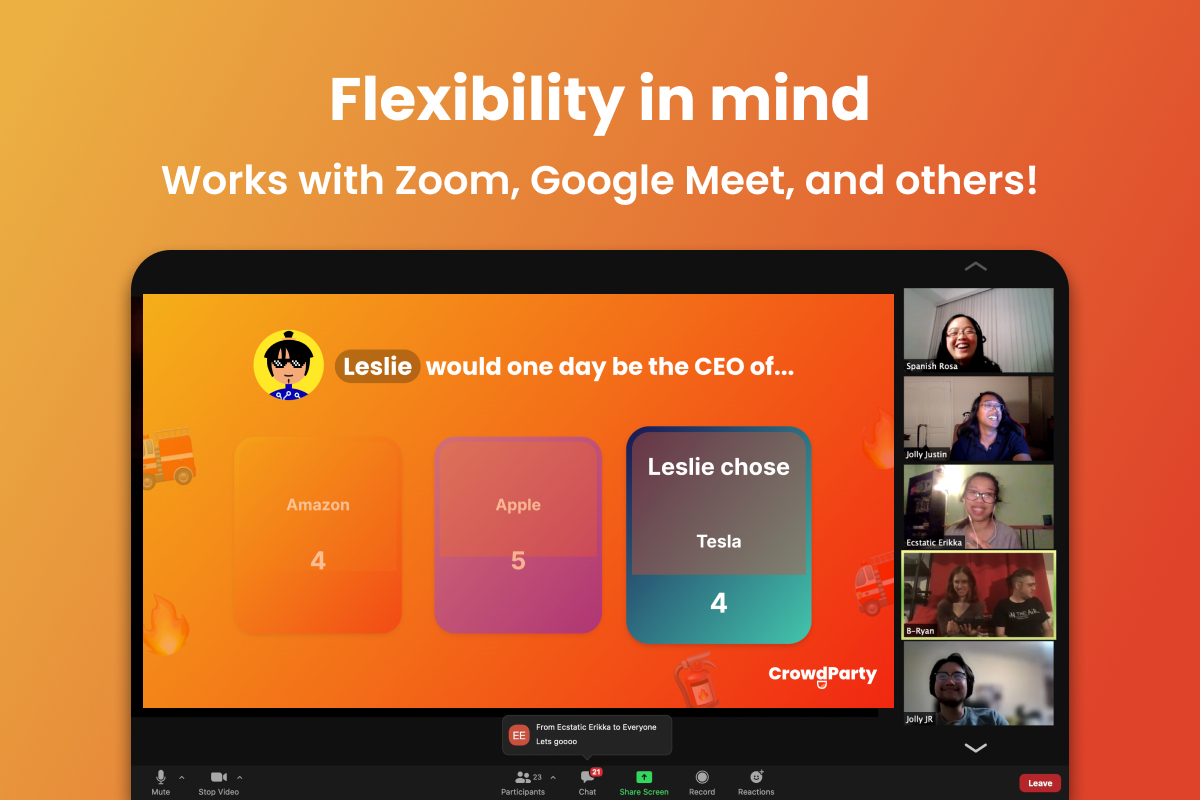The height and width of the screenshot is (800, 1200).
Task: Expand video options arrow beside Stop Video
Action: [239, 777]
